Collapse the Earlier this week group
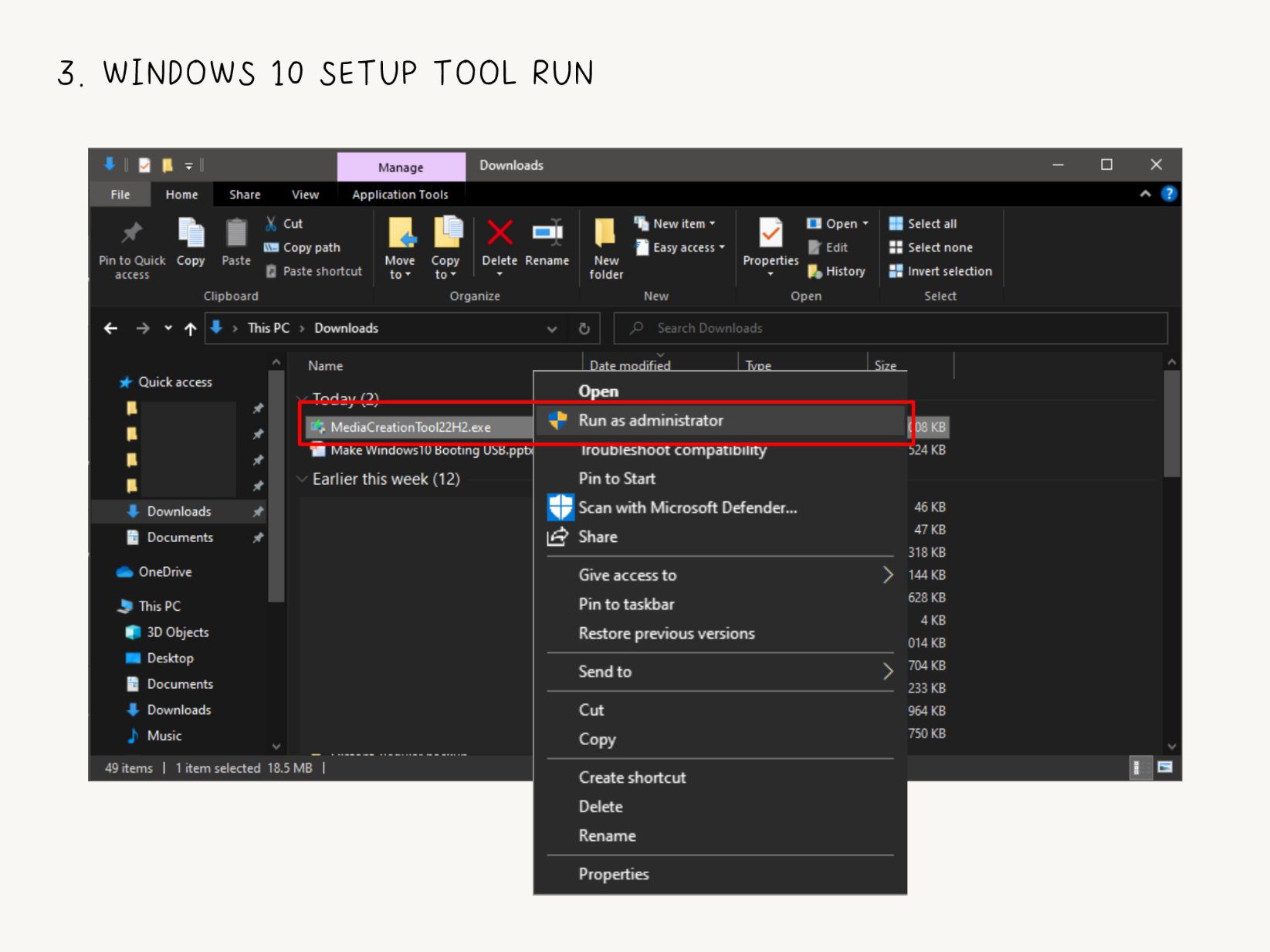The height and width of the screenshot is (952, 1270). tap(302, 479)
